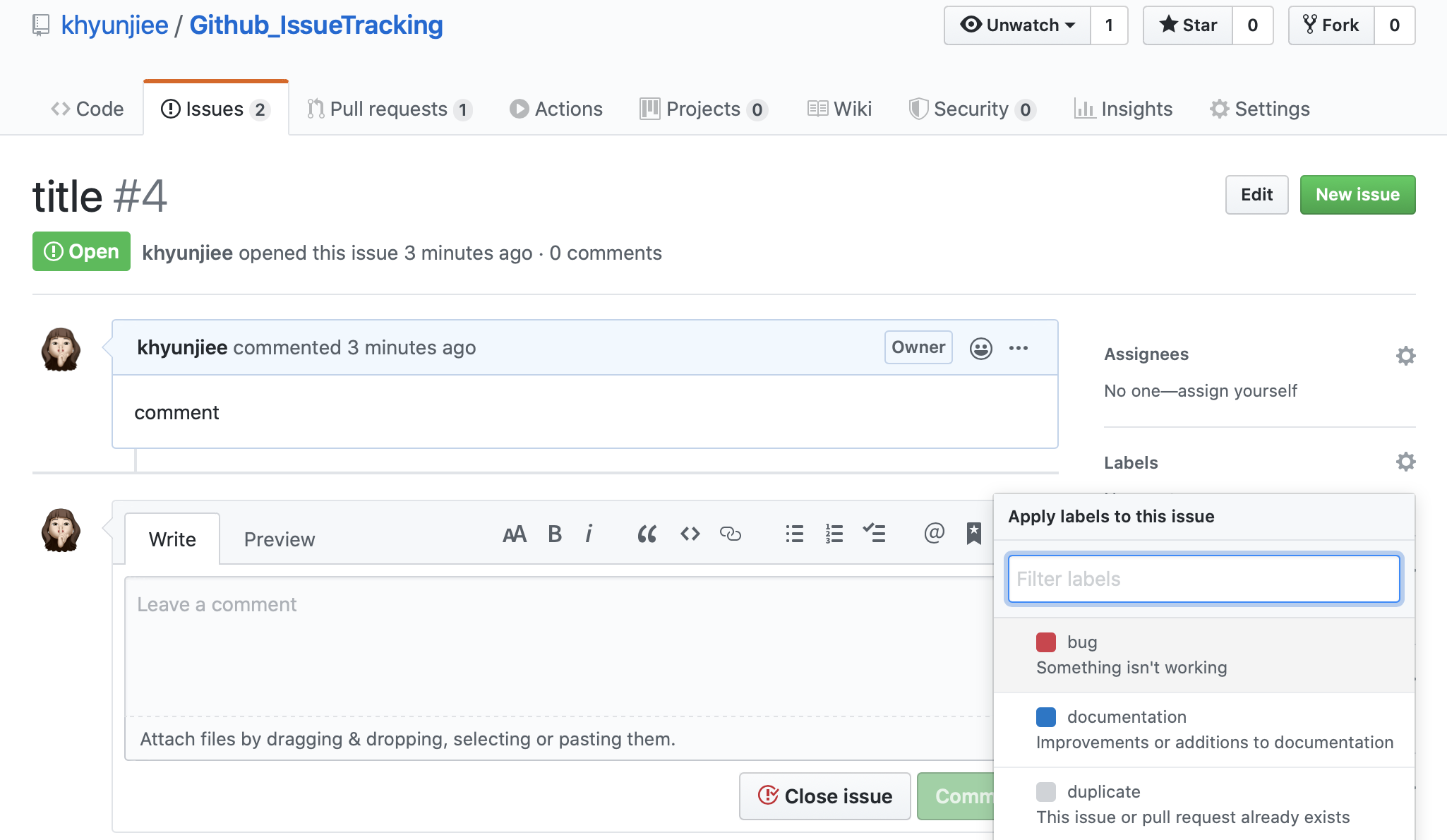Click the Close issue button
This screenshot has height=840, width=1447.
click(824, 796)
